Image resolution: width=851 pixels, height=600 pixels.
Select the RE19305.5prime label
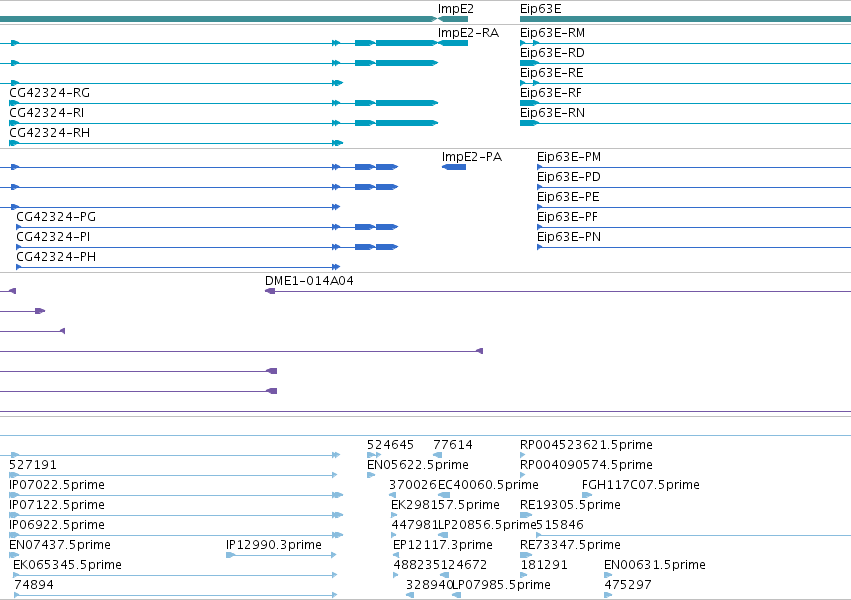pos(570,505)
